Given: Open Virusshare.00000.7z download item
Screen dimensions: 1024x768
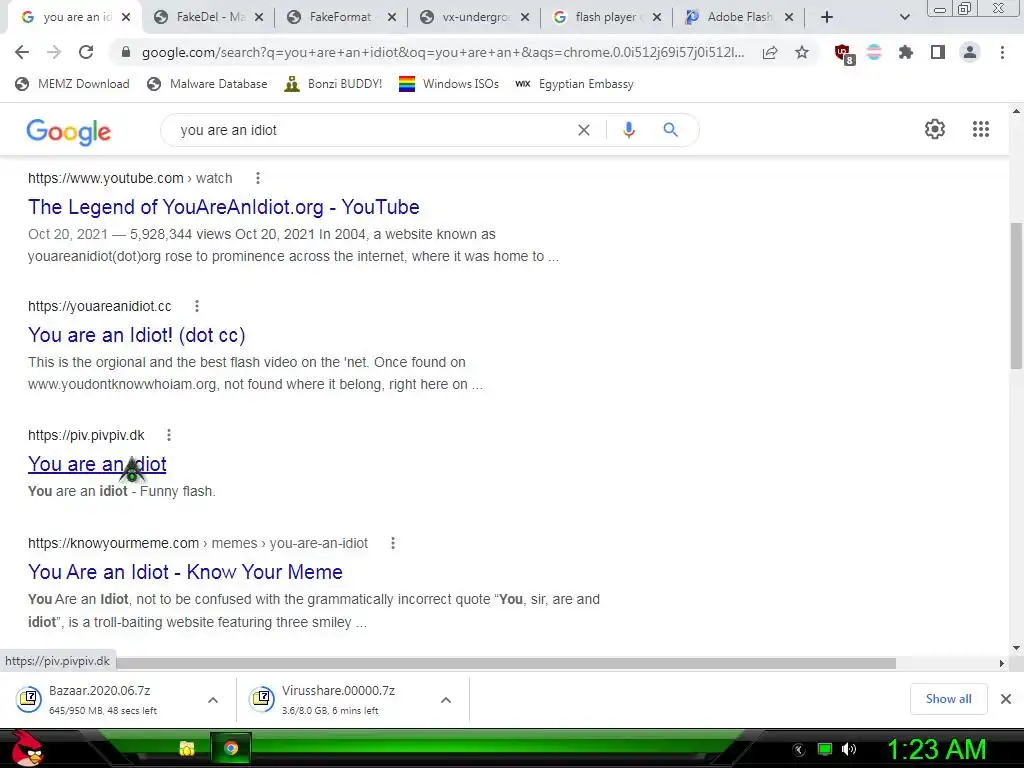Looking at the screenshot, I should point(338,699).
